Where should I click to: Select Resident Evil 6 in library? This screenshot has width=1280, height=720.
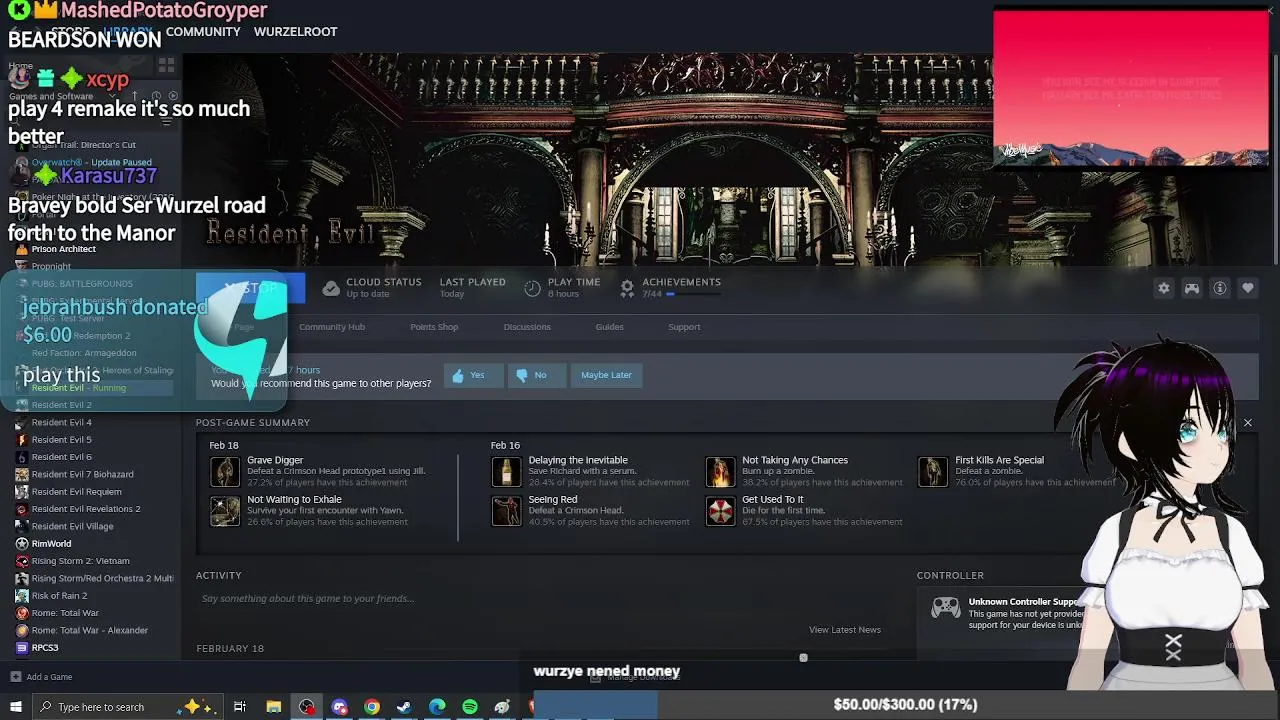[x=61, y=457]
